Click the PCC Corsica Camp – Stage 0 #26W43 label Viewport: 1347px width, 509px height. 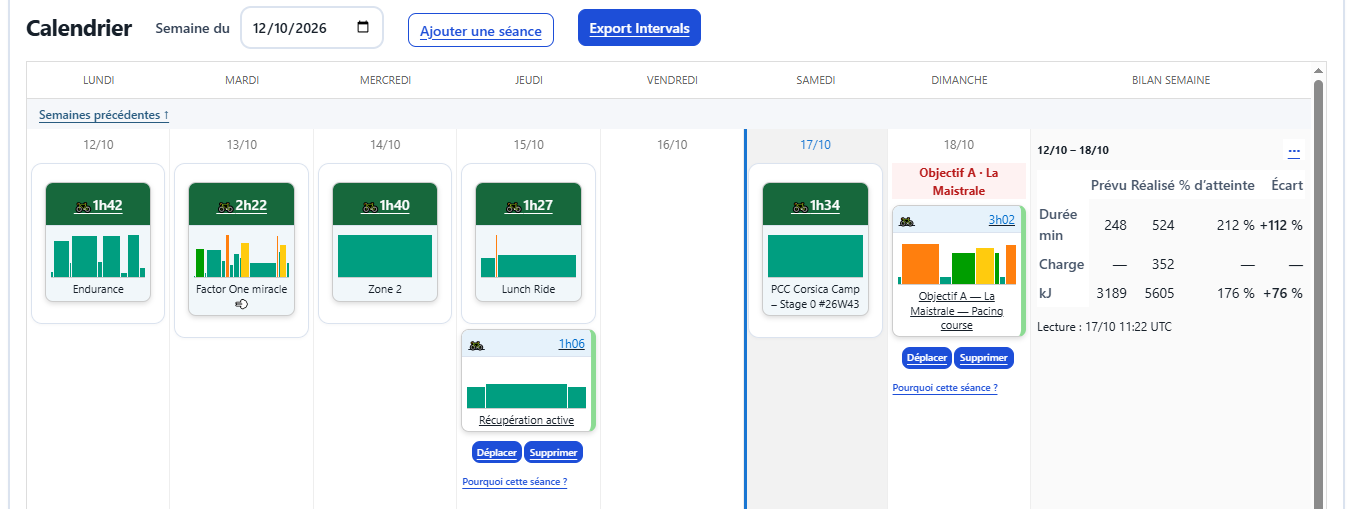click(x=815, y=296)
